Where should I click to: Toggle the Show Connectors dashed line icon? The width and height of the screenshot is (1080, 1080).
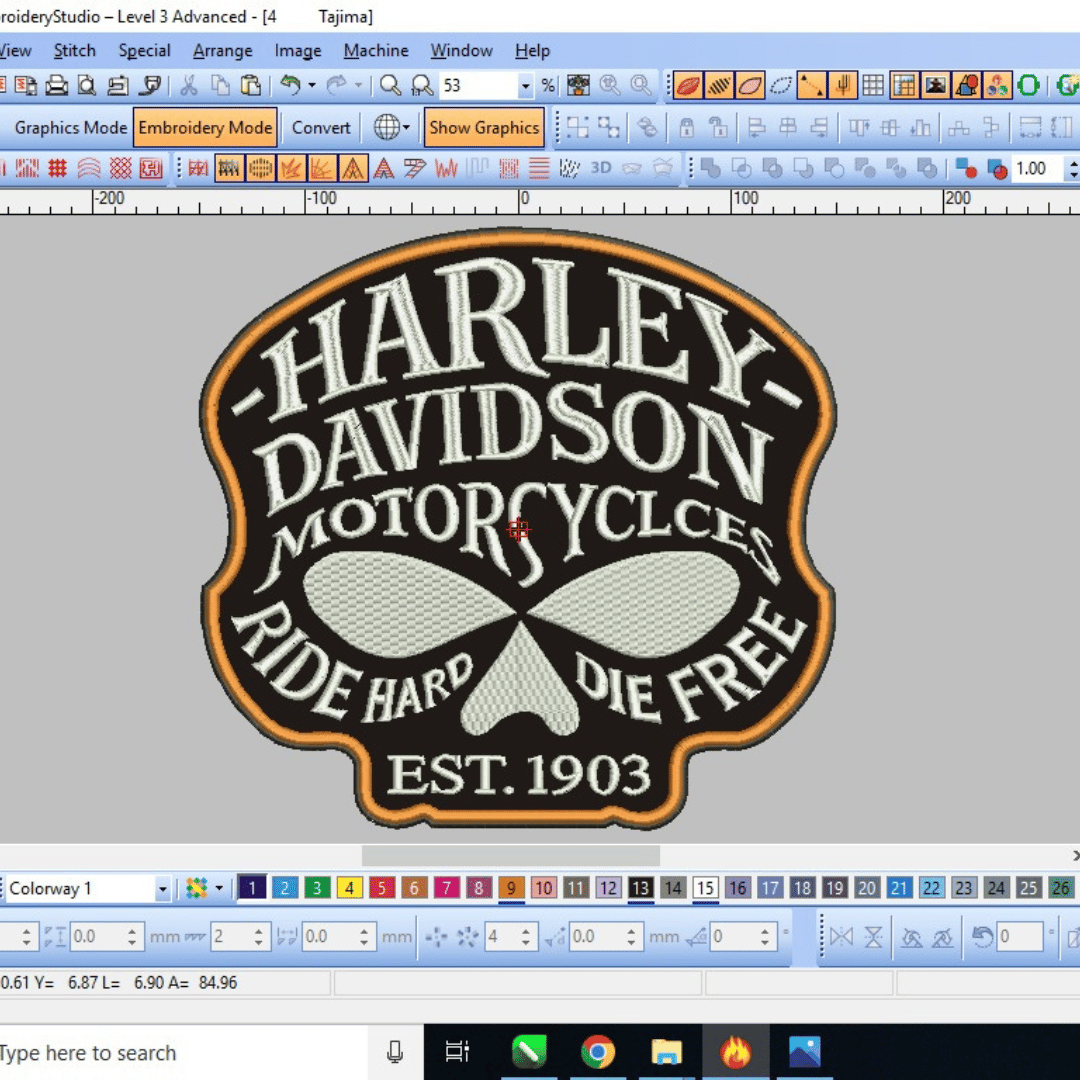tap(811, 86)
